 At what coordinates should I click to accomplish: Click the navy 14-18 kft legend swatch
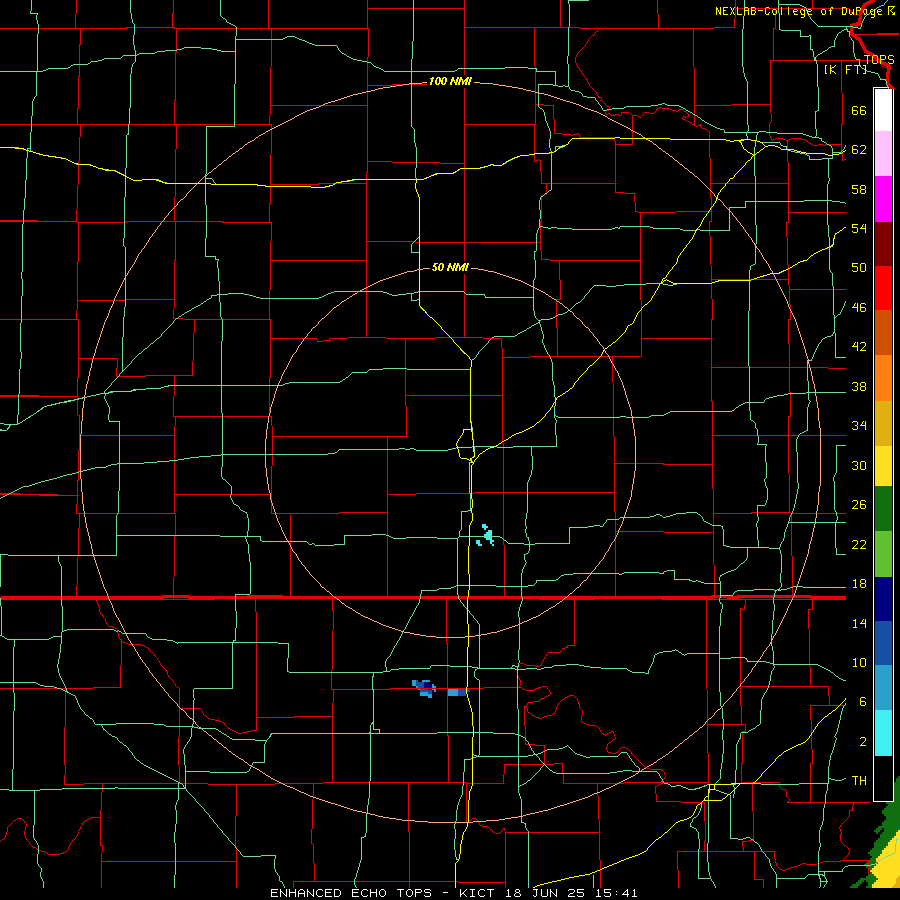(883, 599)
